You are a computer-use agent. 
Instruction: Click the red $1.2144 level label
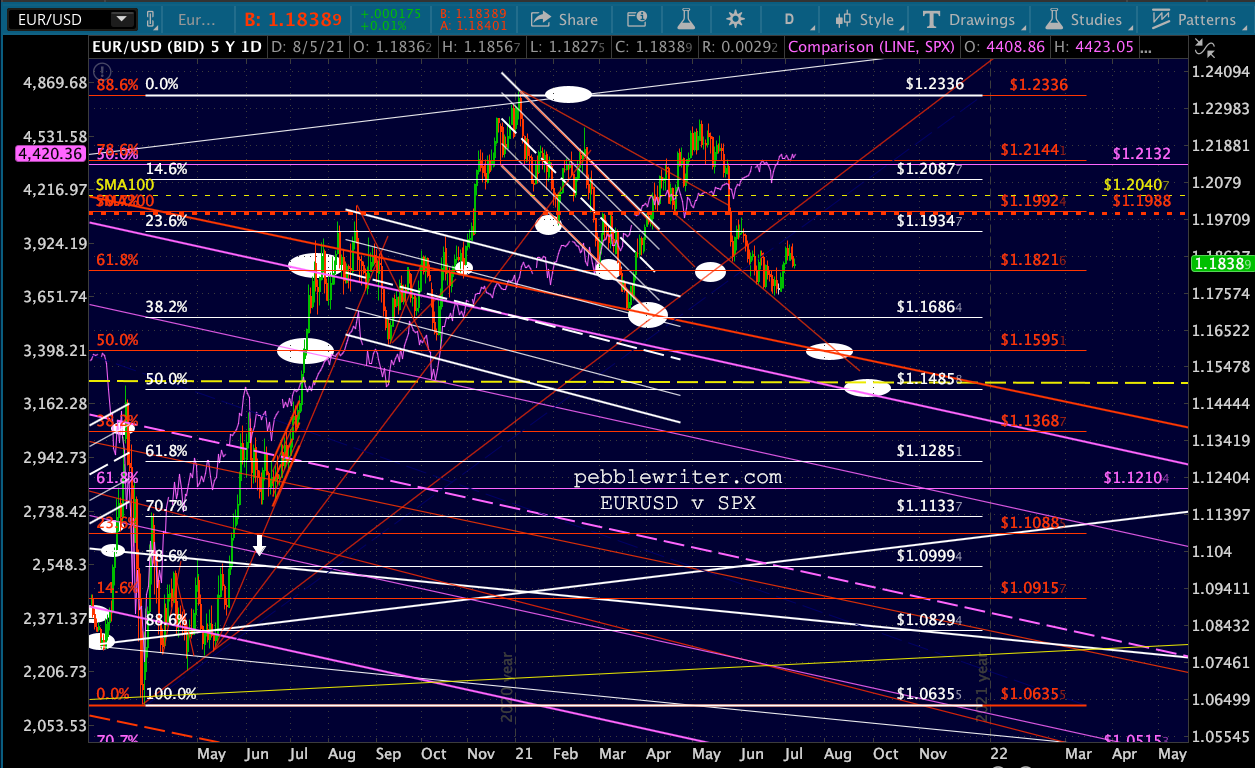[x=1033, y=150]
